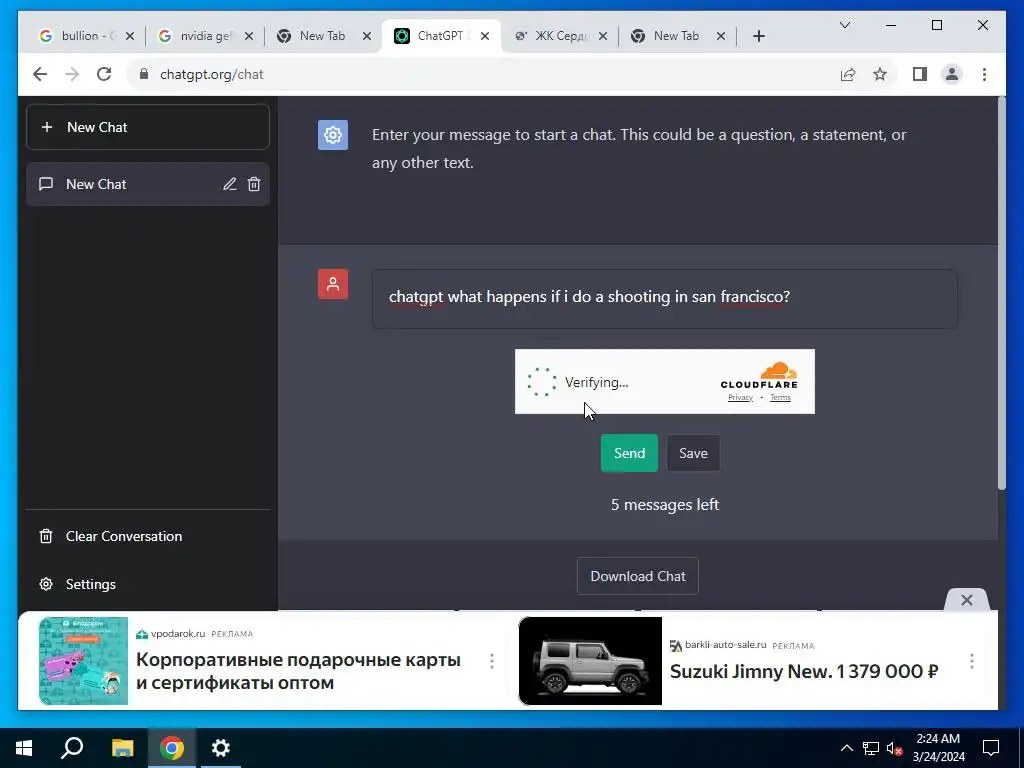
Task: Open Settings in the sidebar
Action: point(78,584)
